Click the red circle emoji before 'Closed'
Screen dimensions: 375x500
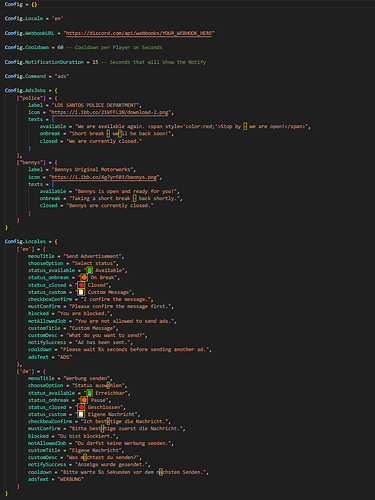81,285
